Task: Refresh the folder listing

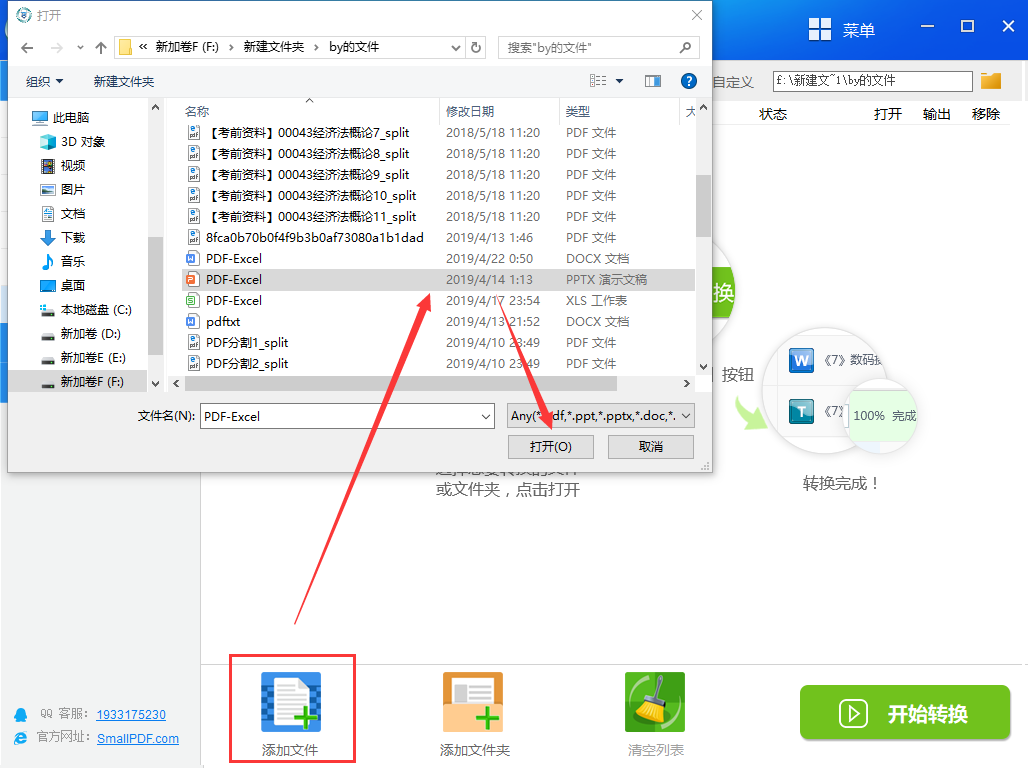Action: click(x=476, y=47)
